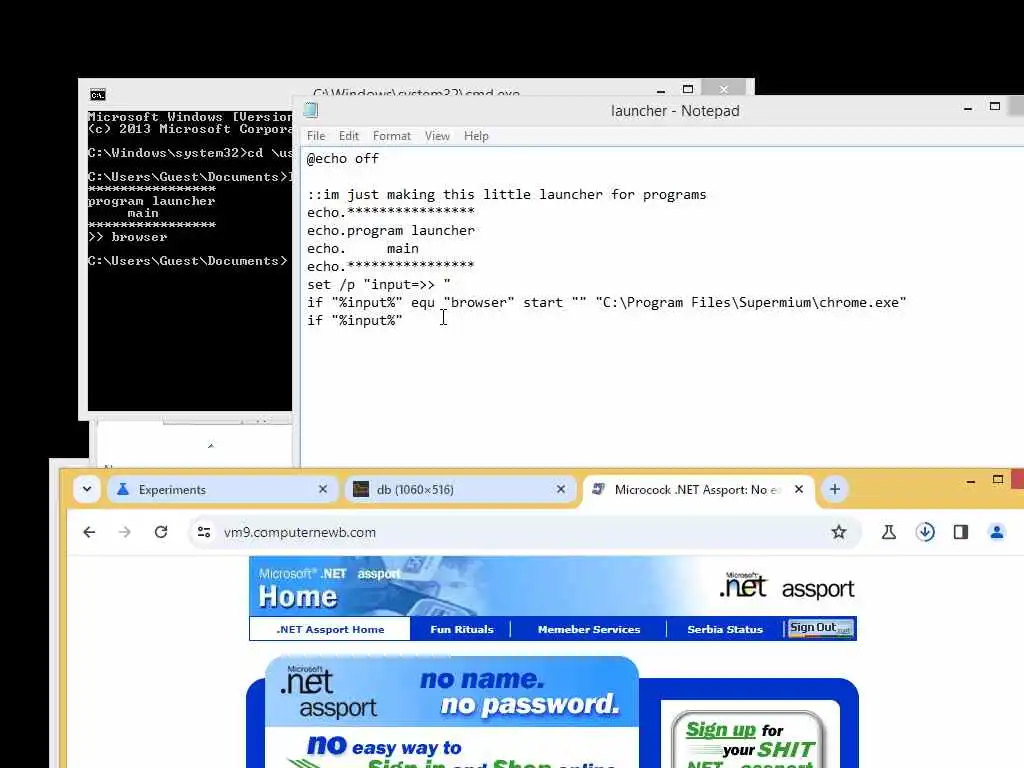1024x768 pixels.
Task: Open the Format menu in Notepad
Action: [x=392, y=136]
